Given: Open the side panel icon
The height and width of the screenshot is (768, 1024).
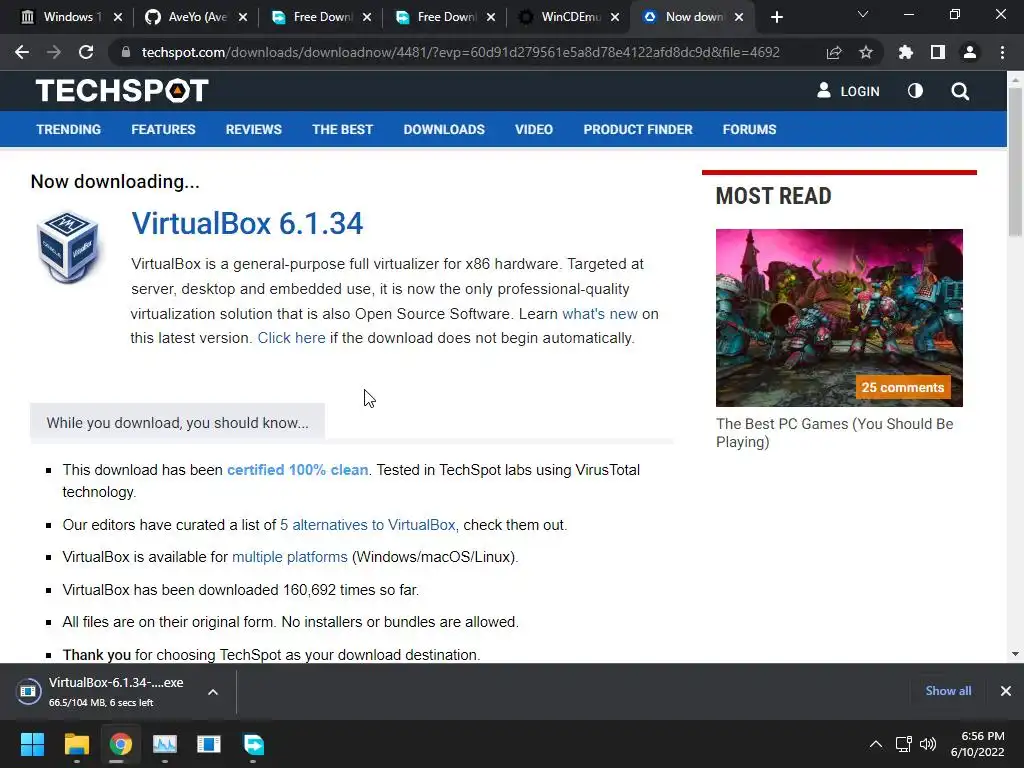Looking at the screenshot, I should coord(938,52).
